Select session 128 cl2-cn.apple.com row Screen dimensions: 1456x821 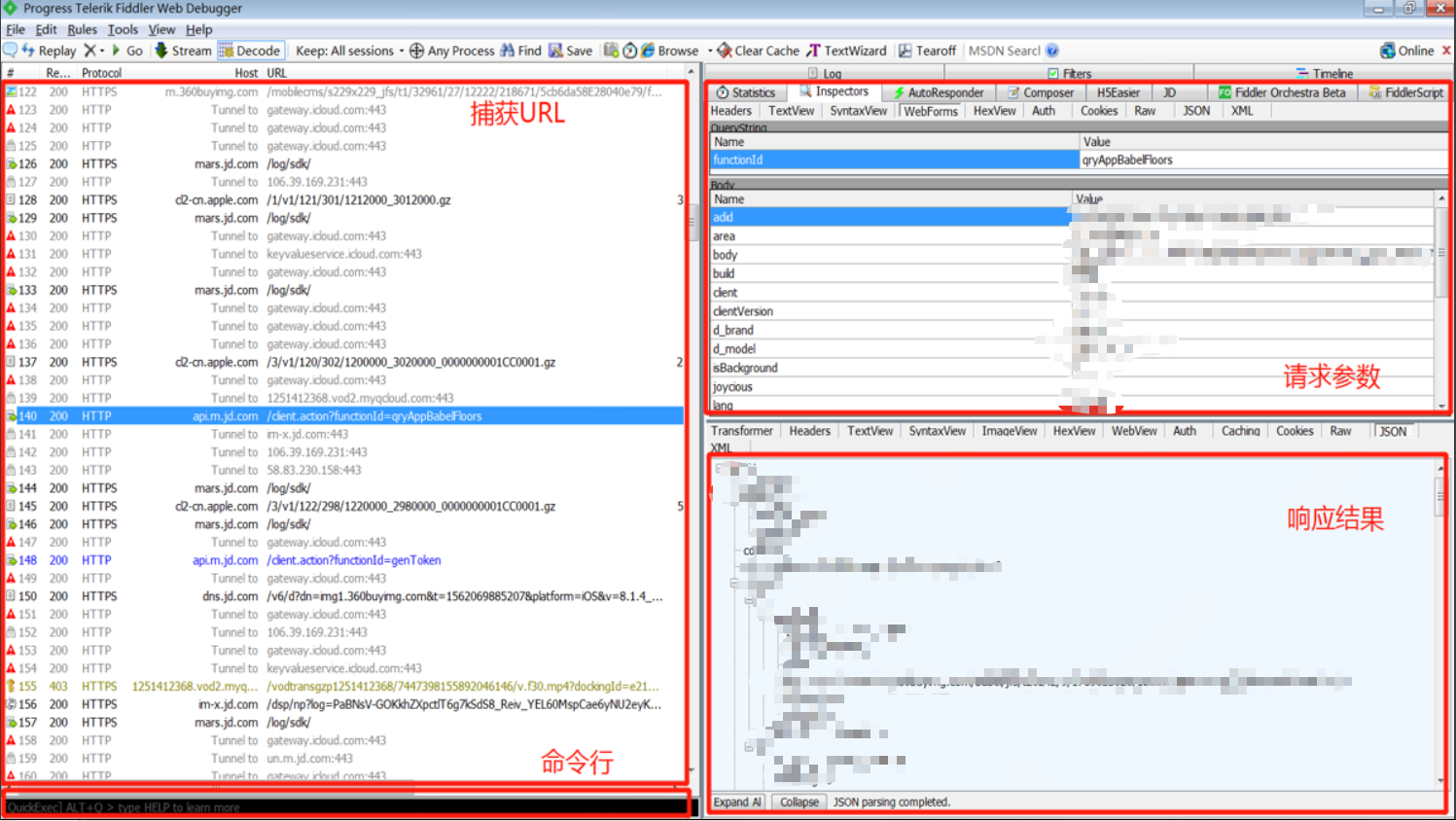(344, 199)
